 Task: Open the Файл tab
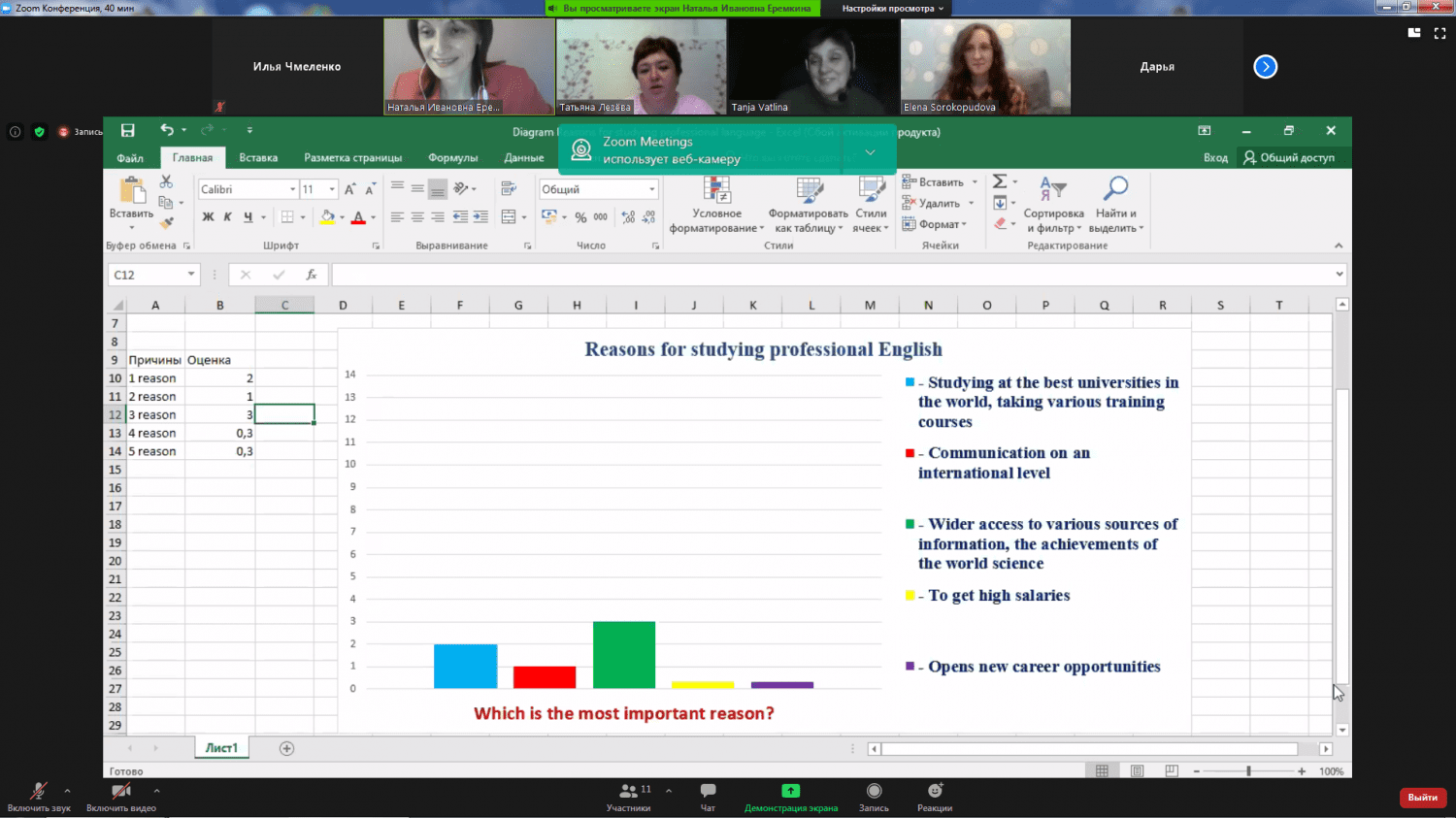tap(130, 157)
